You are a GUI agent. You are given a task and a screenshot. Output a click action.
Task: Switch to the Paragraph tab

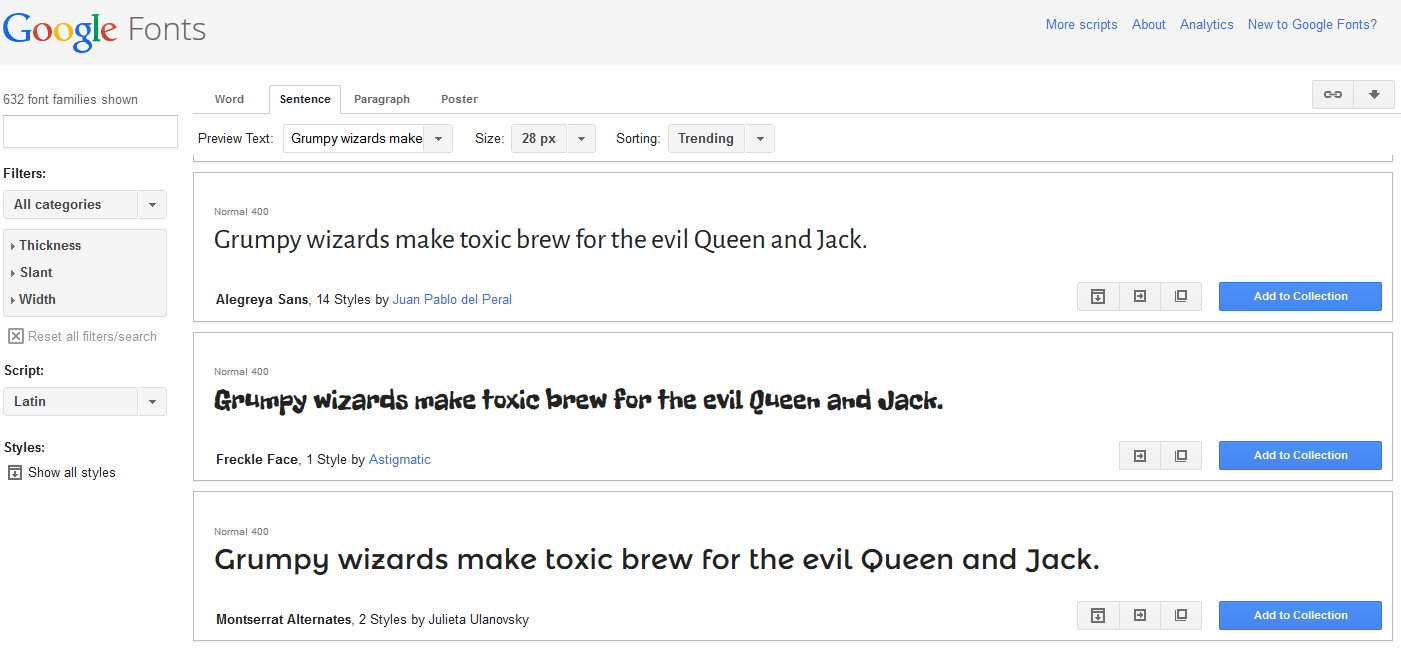[382, 99]
